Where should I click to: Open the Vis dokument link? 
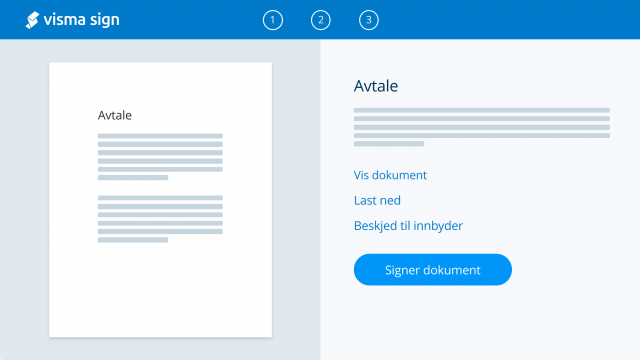(390, 175)
